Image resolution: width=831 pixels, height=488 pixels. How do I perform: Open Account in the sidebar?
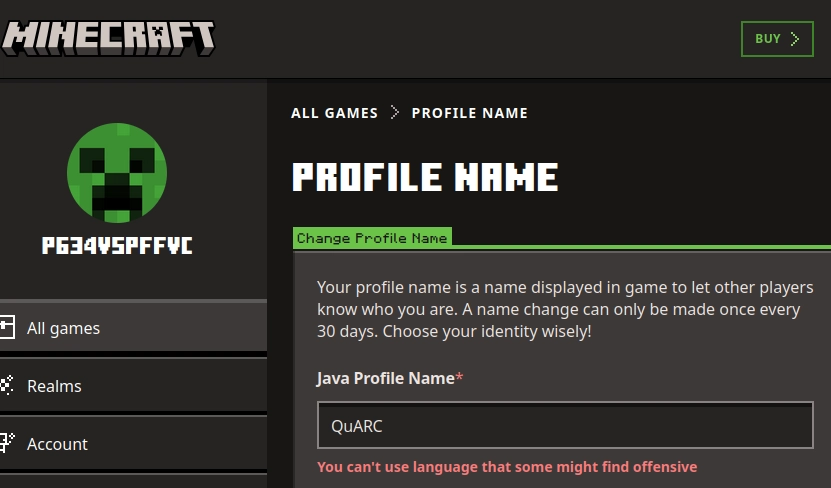133,443
